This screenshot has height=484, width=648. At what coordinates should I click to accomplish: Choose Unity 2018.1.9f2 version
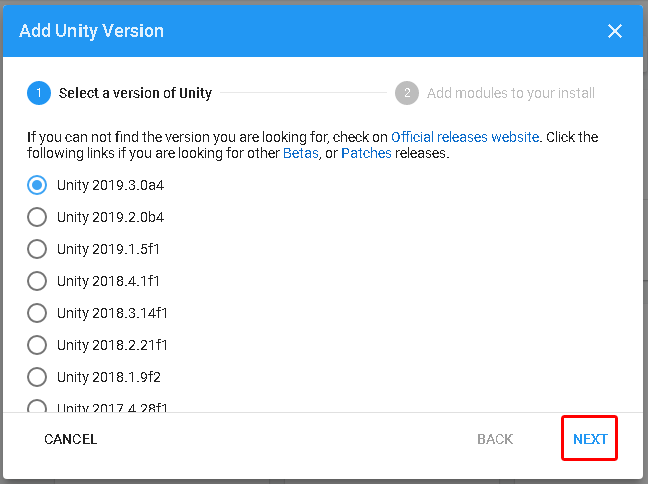[x=37, y=377]
